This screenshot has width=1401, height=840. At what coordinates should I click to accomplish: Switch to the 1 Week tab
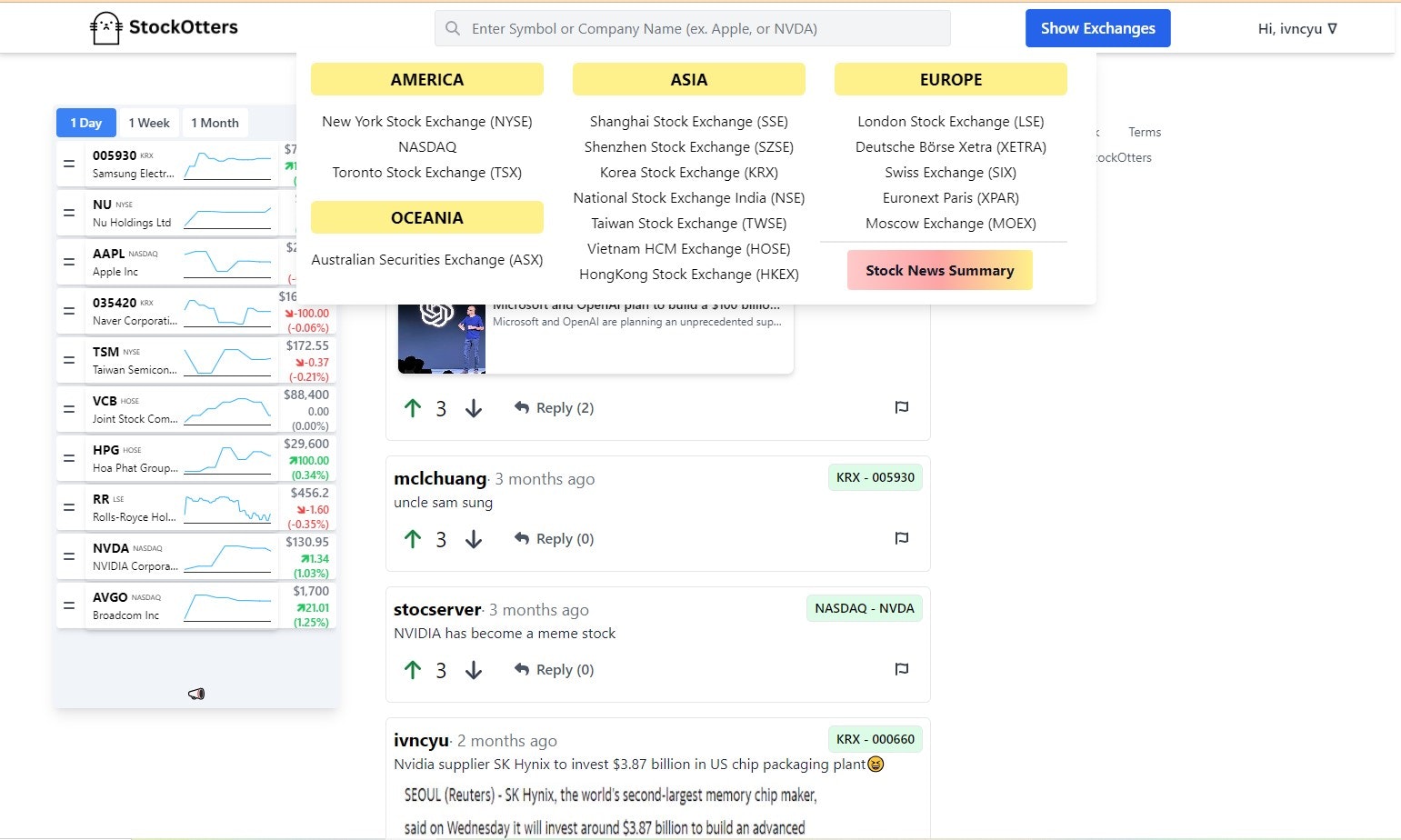149,123
